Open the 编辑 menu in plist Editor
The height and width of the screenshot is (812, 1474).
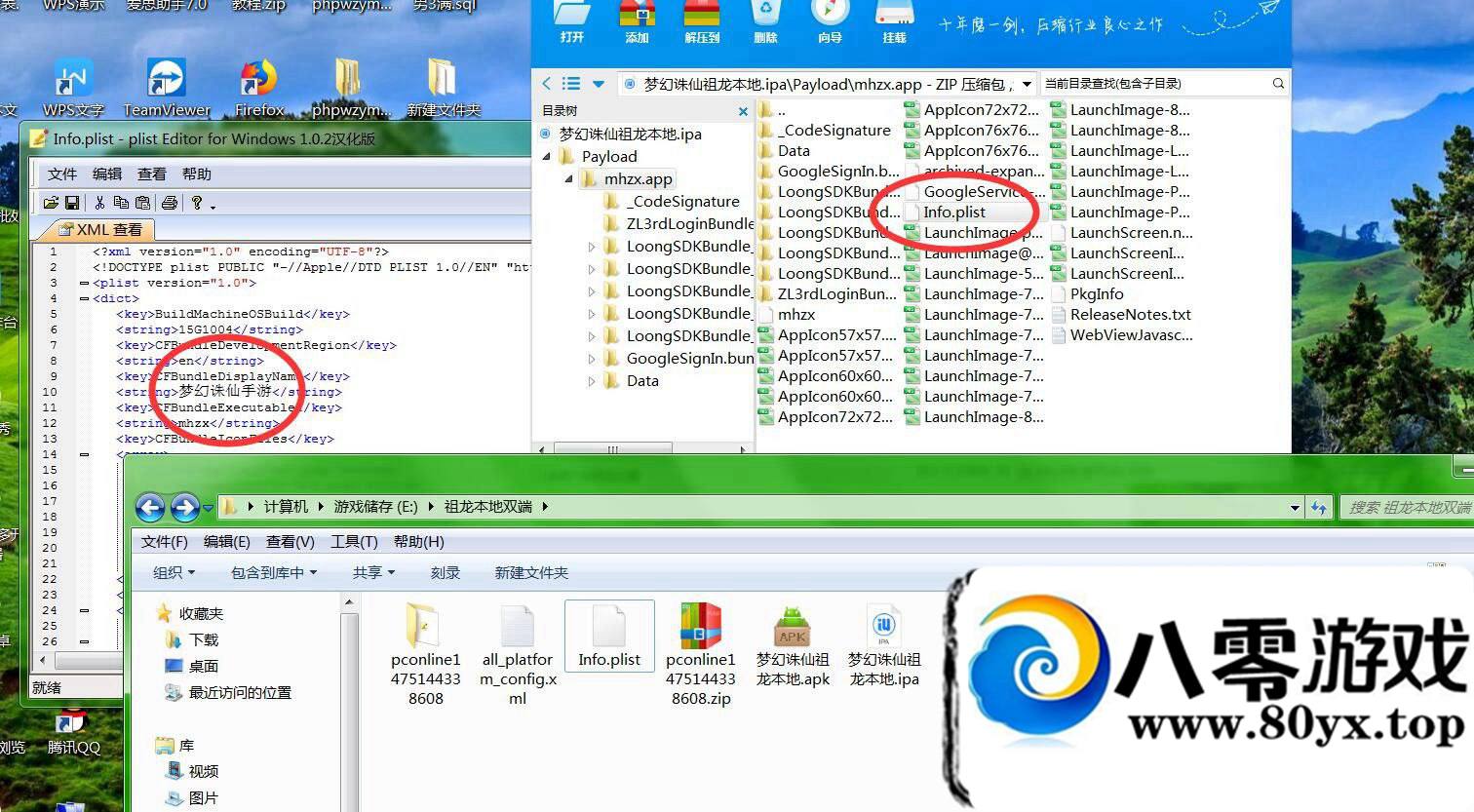(x=107, y=174)
